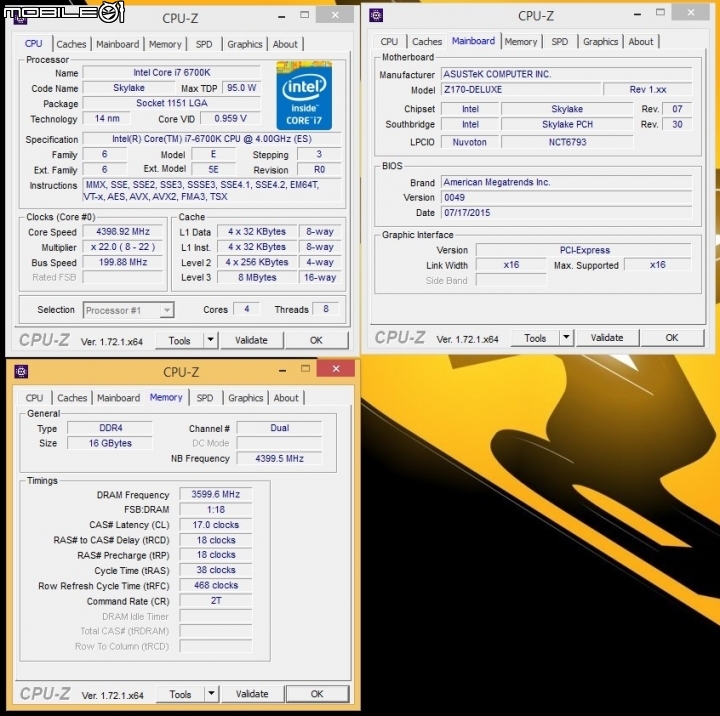This screenshot has width=720, height=716.
Task: Click the Channel # value Dual
Action: click(x=279, y=428)
